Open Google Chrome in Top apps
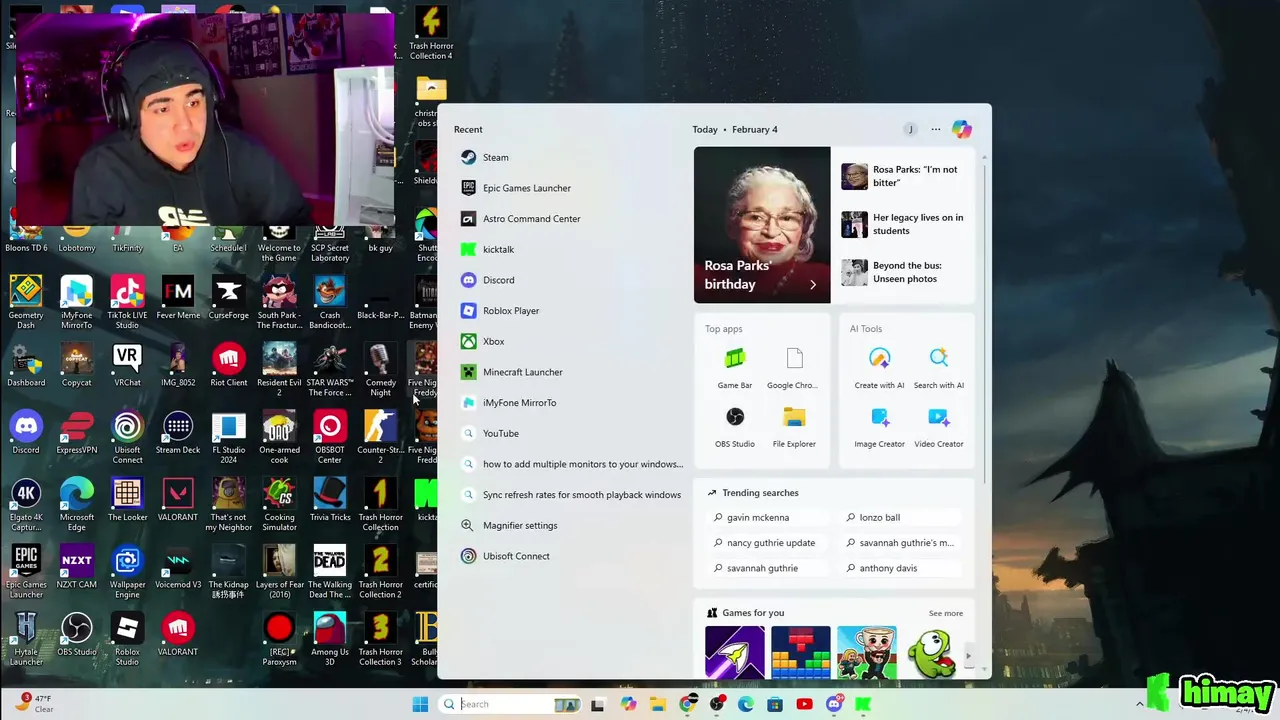This screenshot has height=720, width=1280. (x=794, y=367)
